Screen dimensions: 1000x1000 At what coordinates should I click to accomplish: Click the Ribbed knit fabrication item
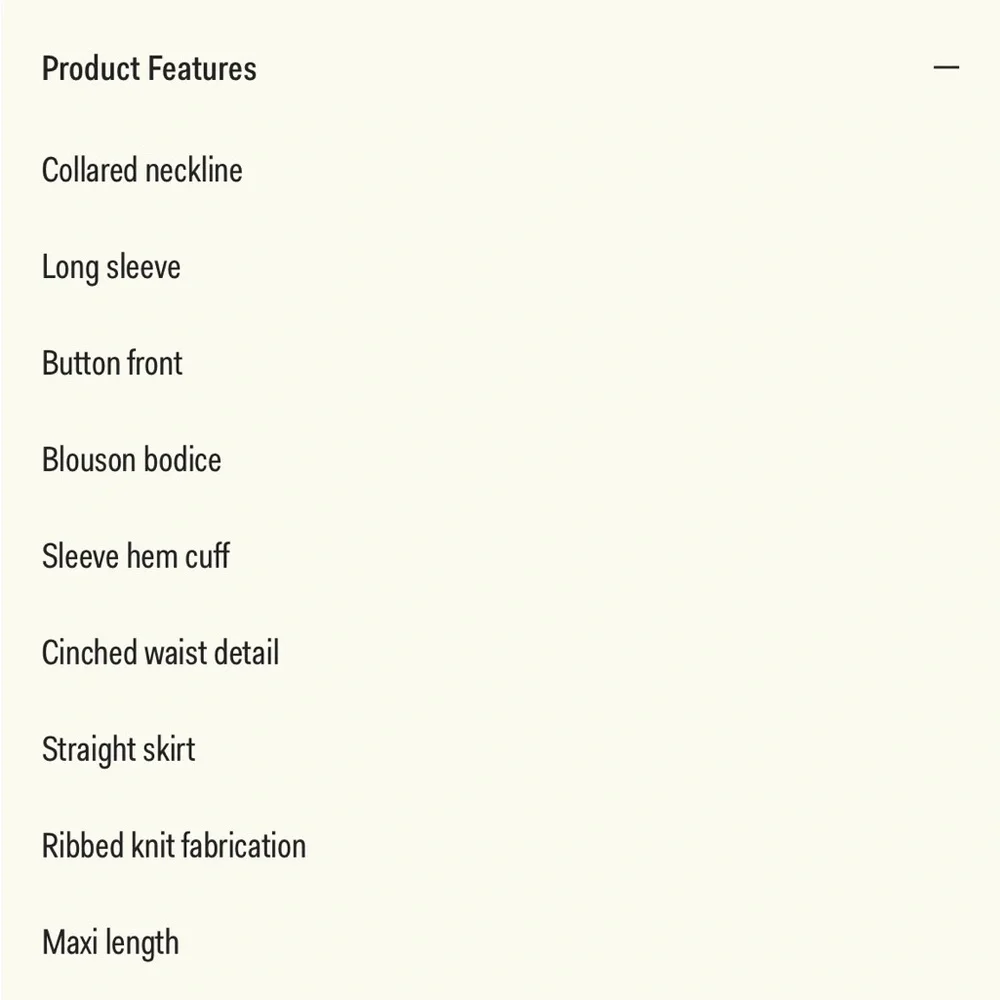174,846
